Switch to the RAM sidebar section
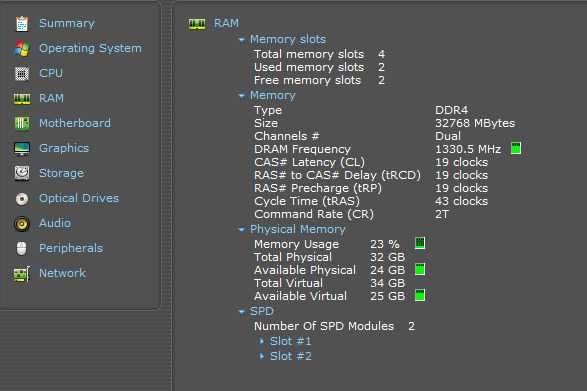The height and width of the screenshot is (391, 587). click(x=51, y=98)
